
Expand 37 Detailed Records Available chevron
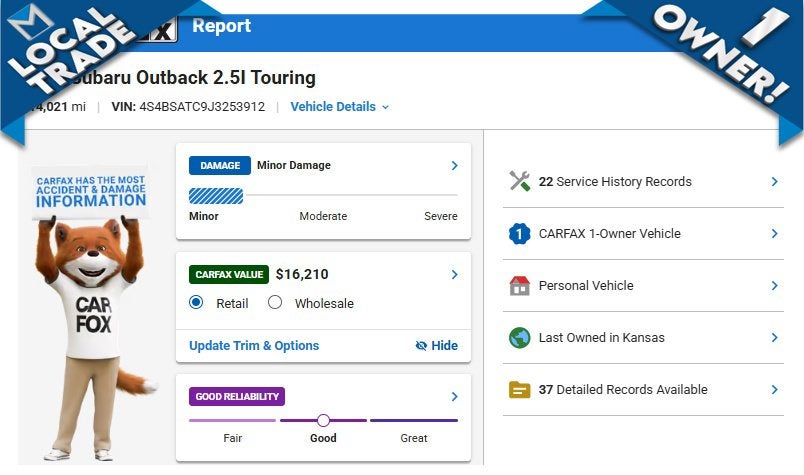774,390
